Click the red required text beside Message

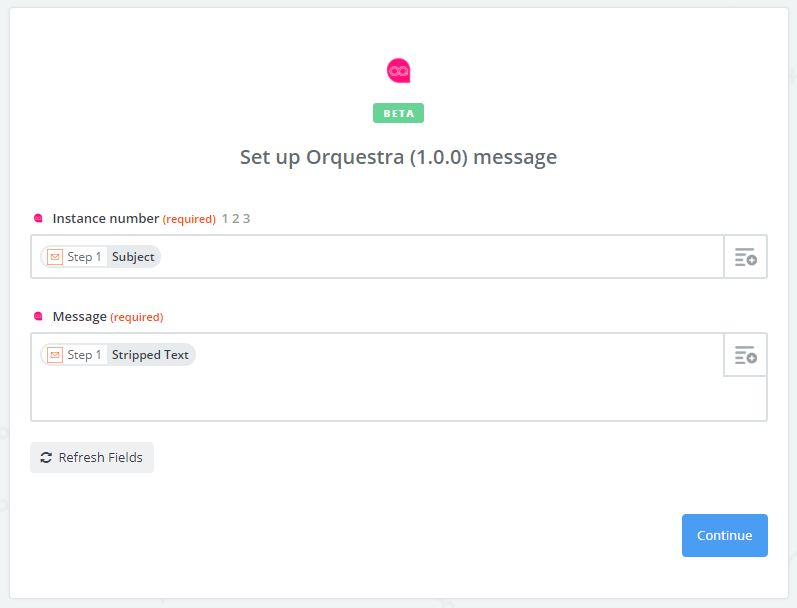[137, 317]
